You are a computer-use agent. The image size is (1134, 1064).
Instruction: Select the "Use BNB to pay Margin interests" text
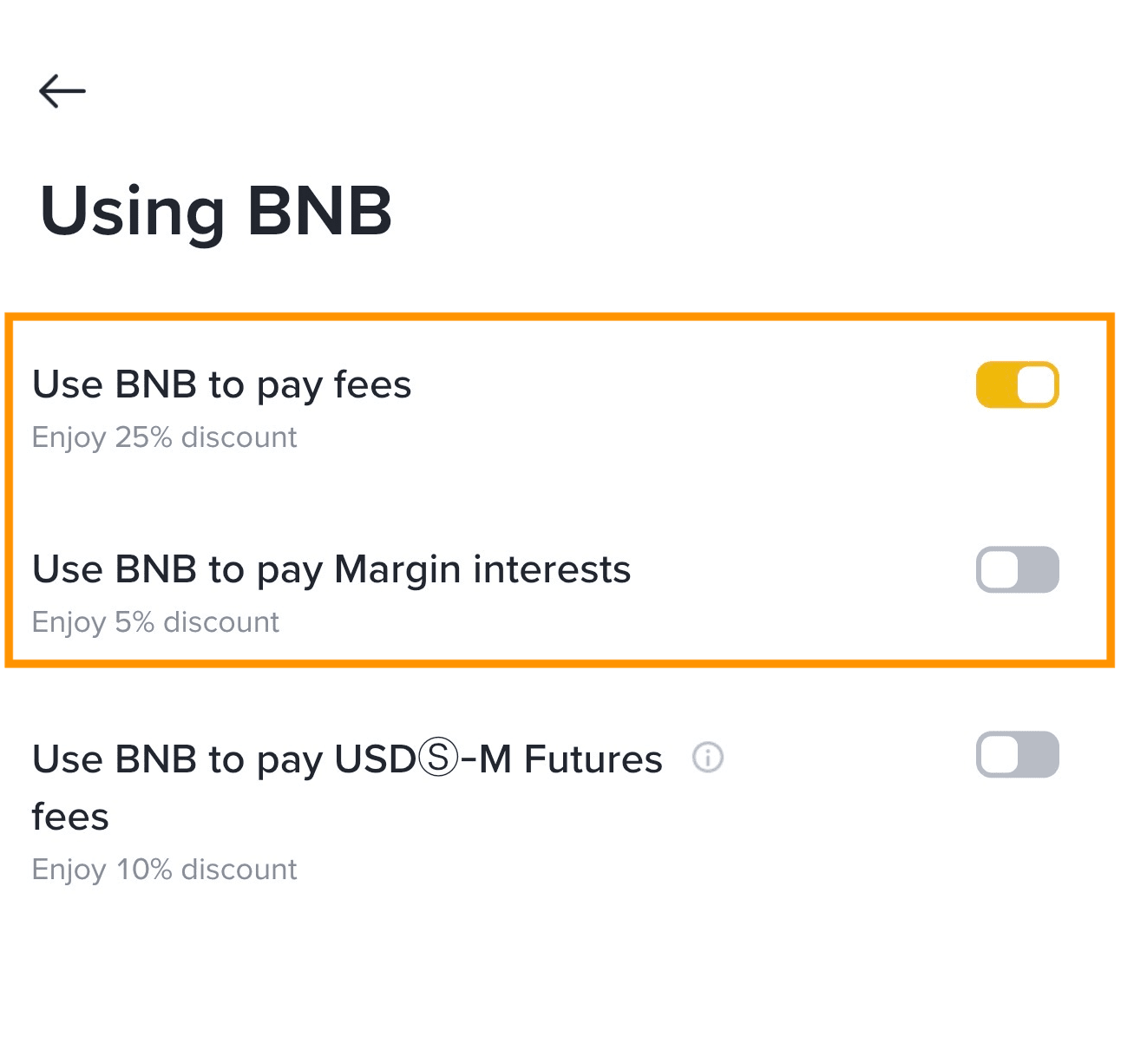click(331, 570)
